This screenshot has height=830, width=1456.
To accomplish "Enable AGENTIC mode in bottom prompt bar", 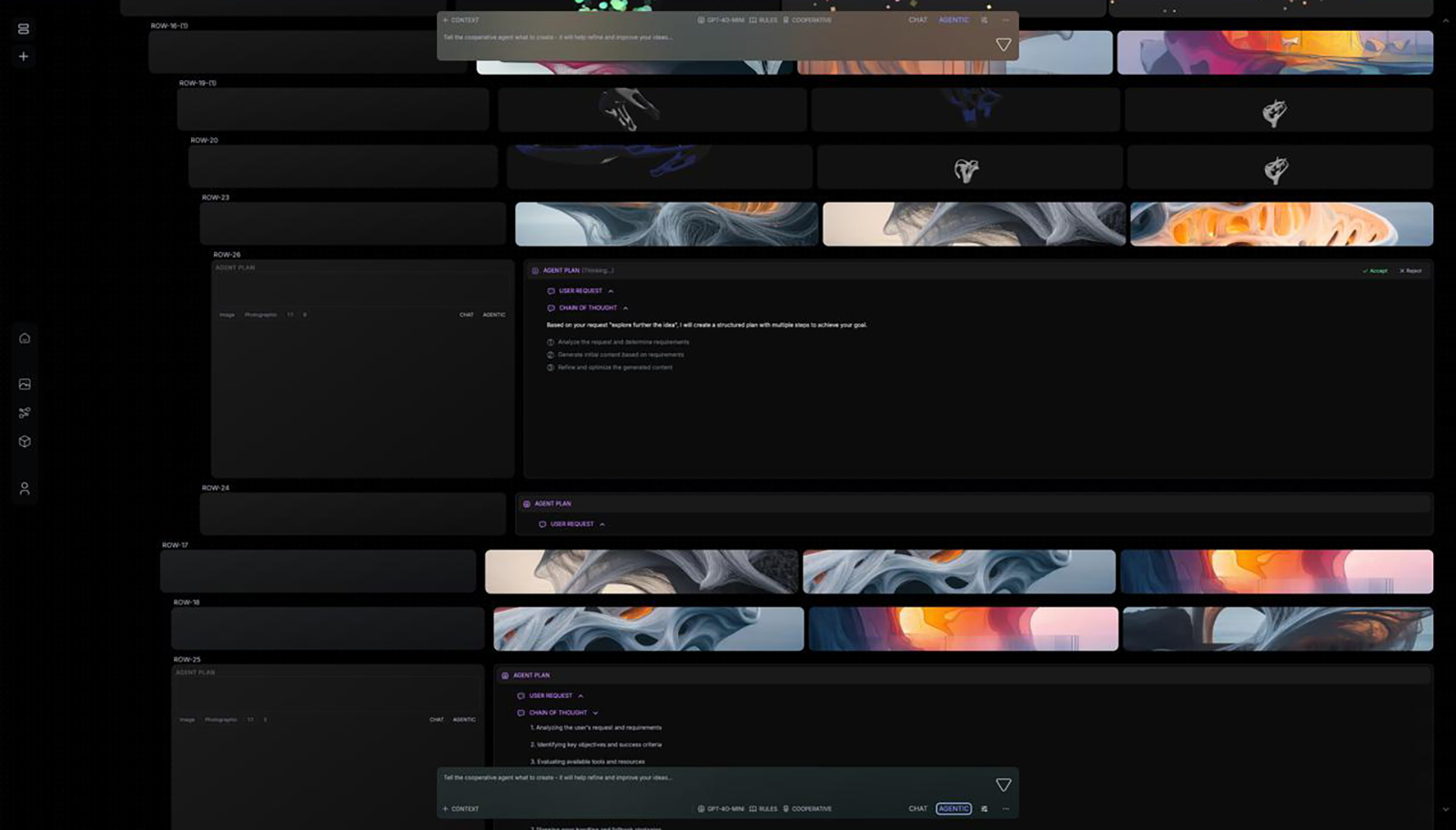I will click(953, 808).
